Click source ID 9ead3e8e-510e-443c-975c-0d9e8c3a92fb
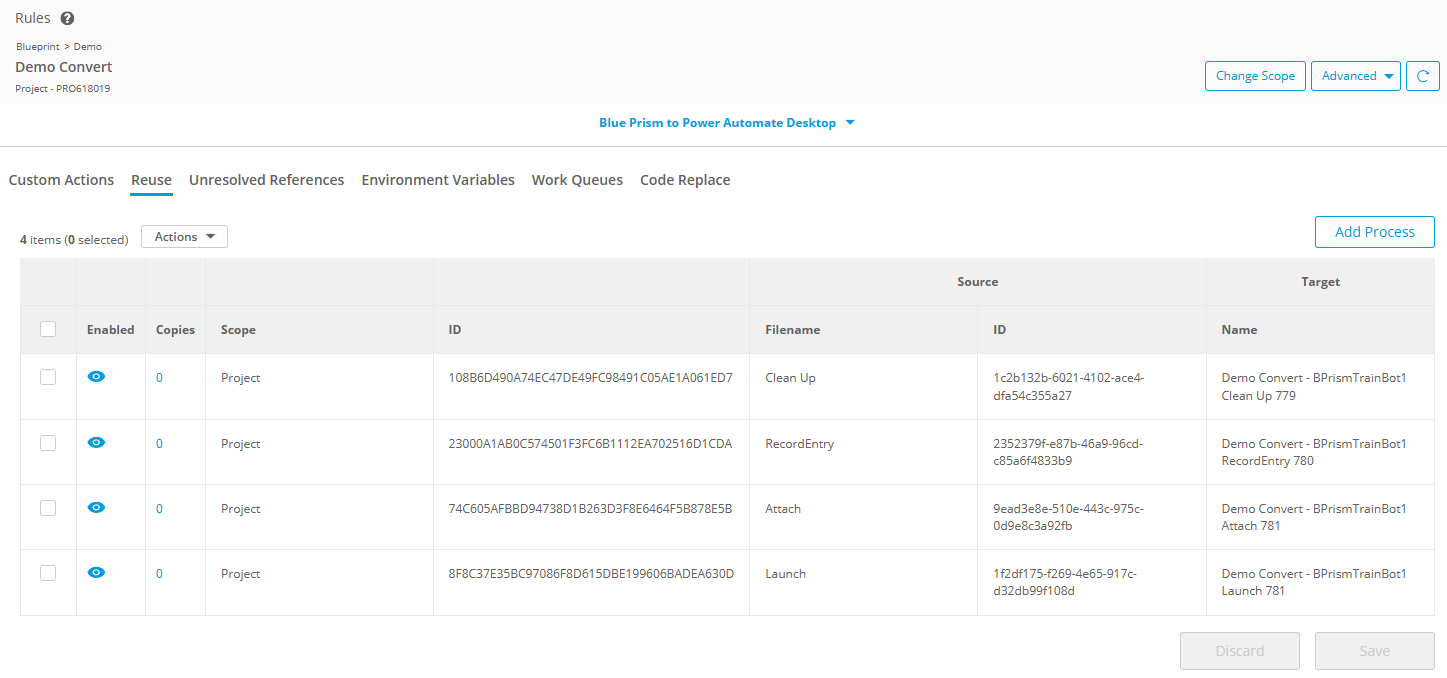 [1068, 517]
